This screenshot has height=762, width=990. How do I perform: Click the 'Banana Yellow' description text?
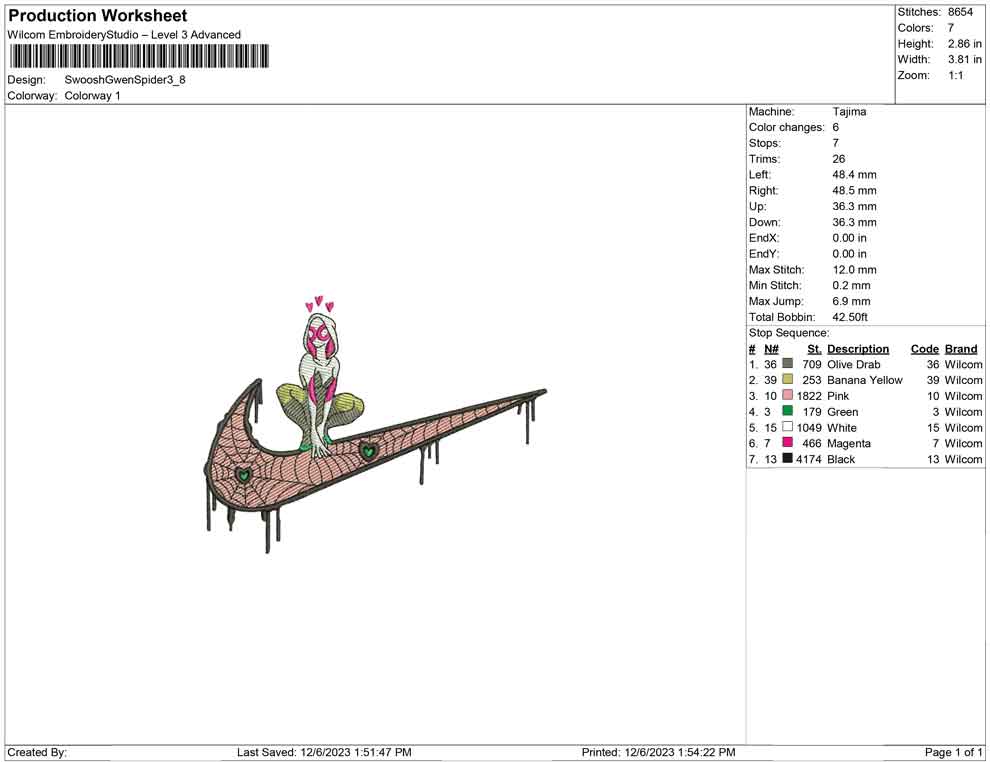pyautogui.click(x=865, y=380)
